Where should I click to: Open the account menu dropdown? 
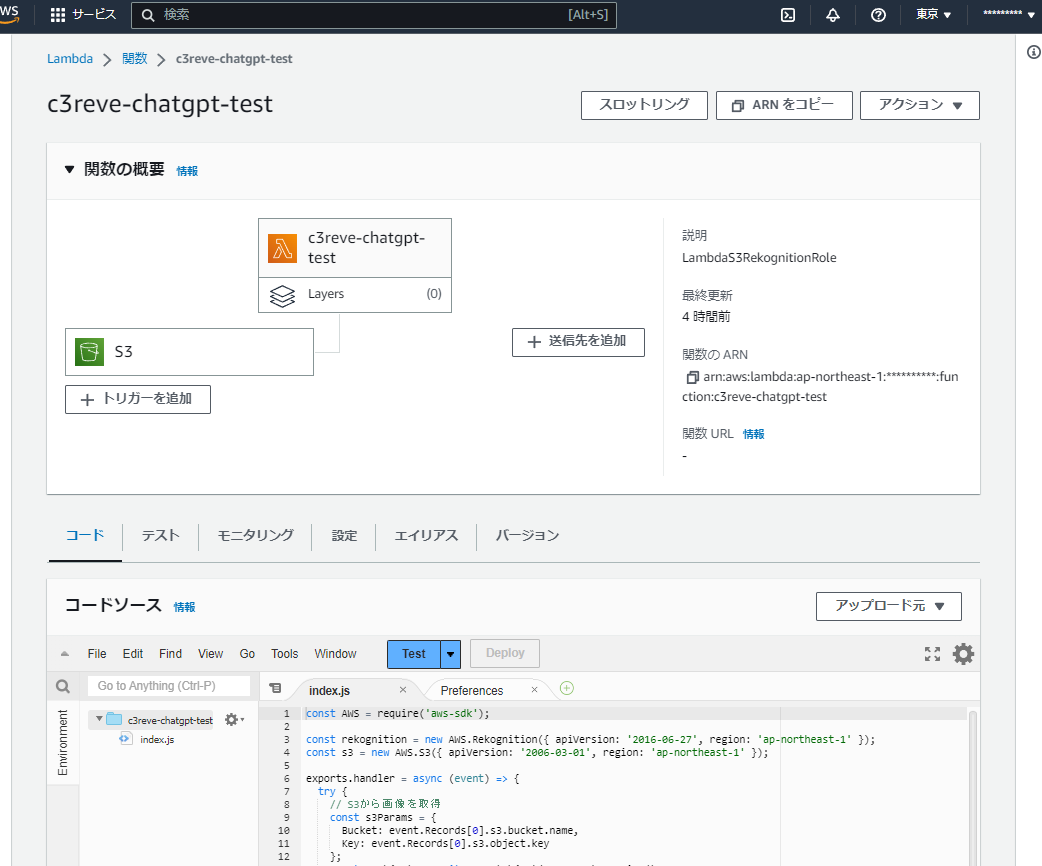point(1009,15)
